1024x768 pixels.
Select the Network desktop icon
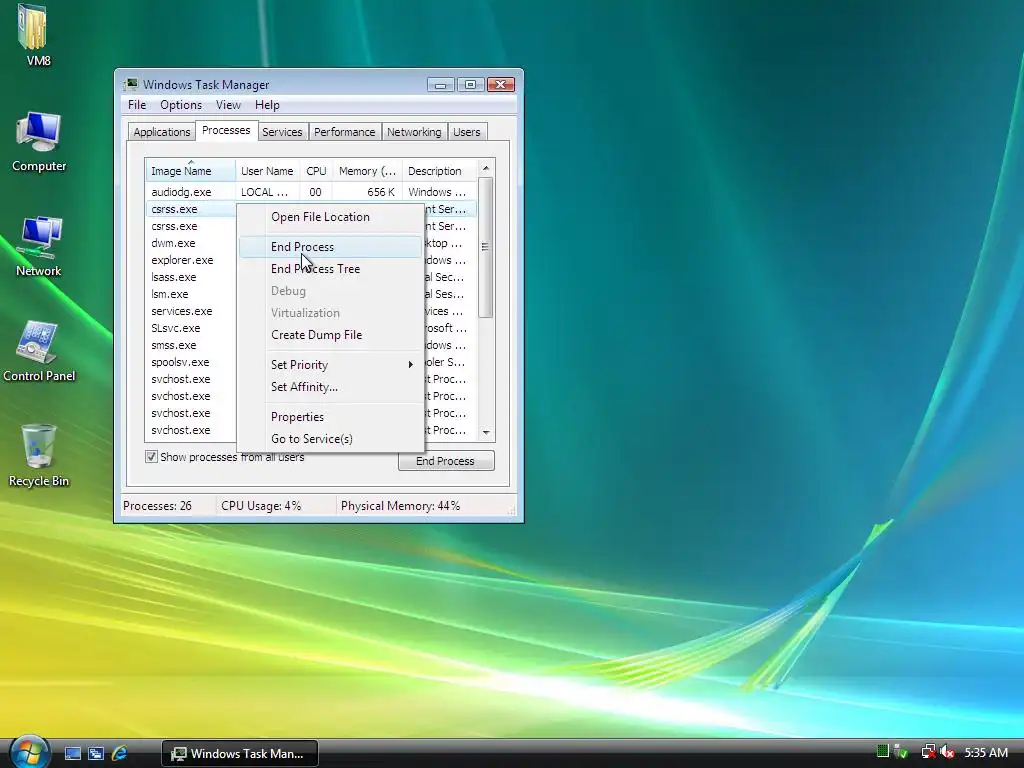tap(39, 246)
